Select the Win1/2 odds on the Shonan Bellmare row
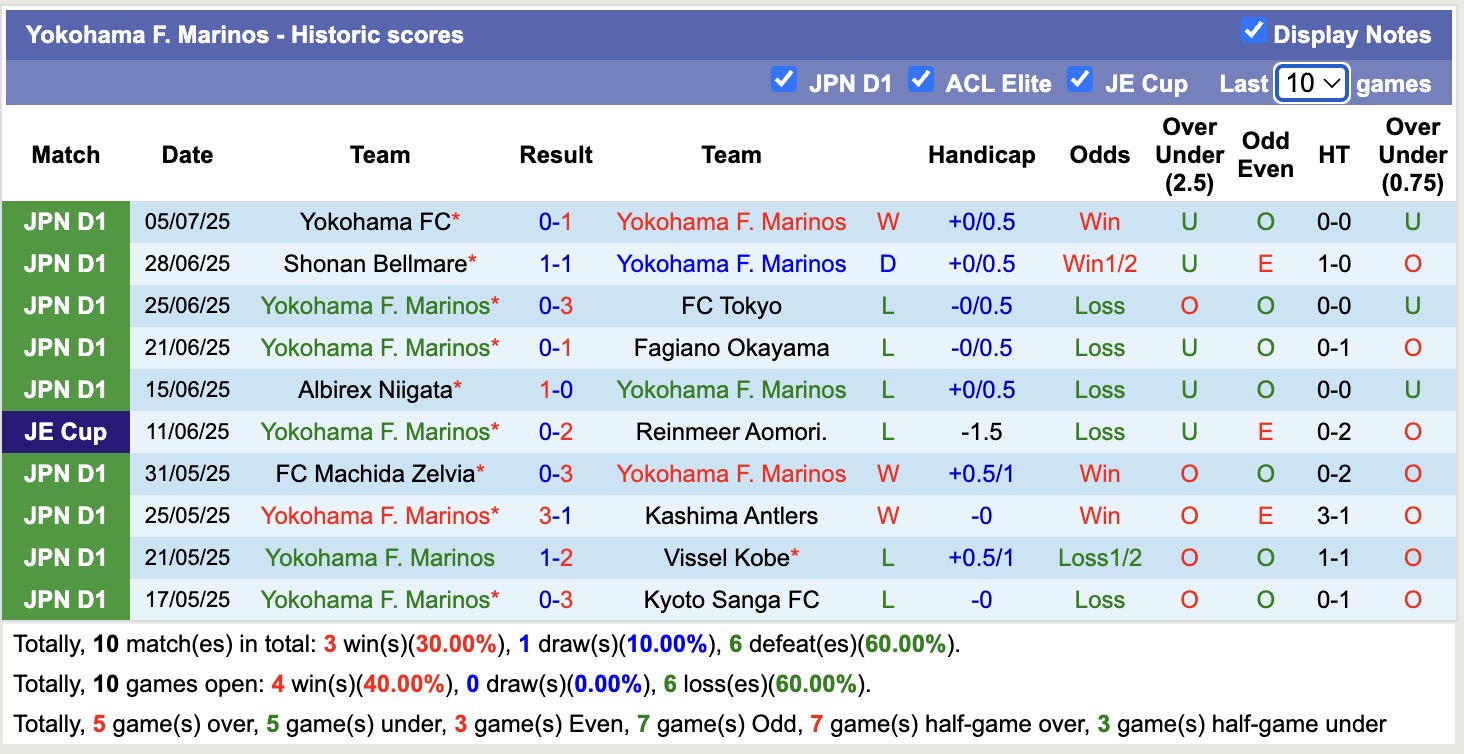This screenshot has width=1464, height=754. coord(1099,264)
